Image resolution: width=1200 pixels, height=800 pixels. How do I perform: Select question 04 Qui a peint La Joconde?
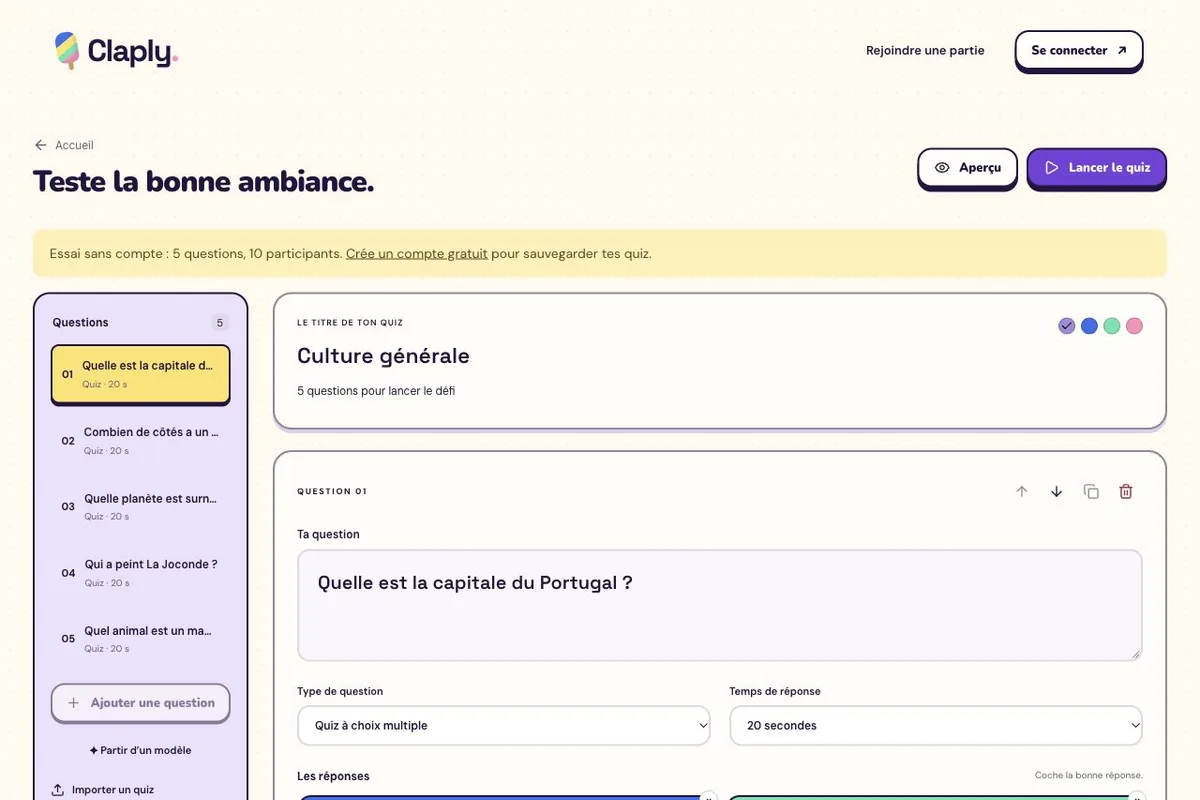(141, 572)
